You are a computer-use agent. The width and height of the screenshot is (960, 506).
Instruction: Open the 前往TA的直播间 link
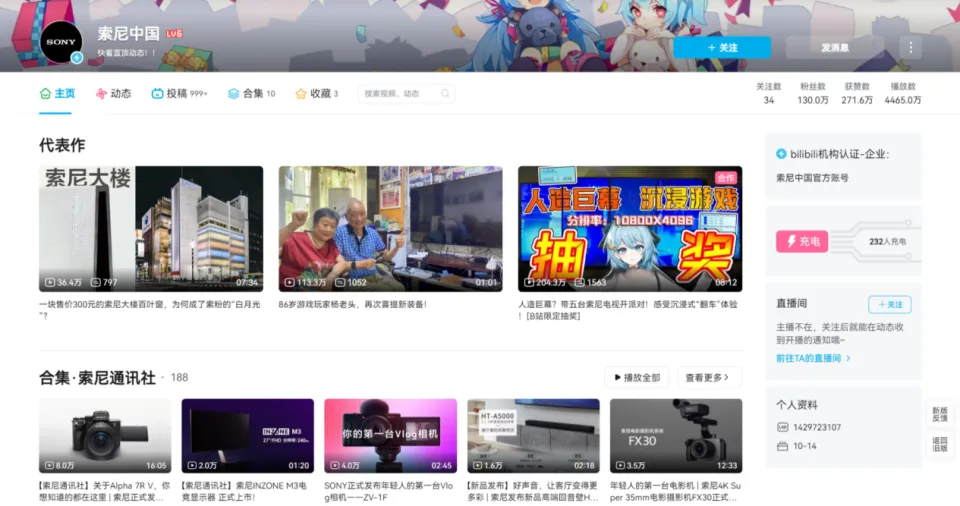[x=813, y=358]
